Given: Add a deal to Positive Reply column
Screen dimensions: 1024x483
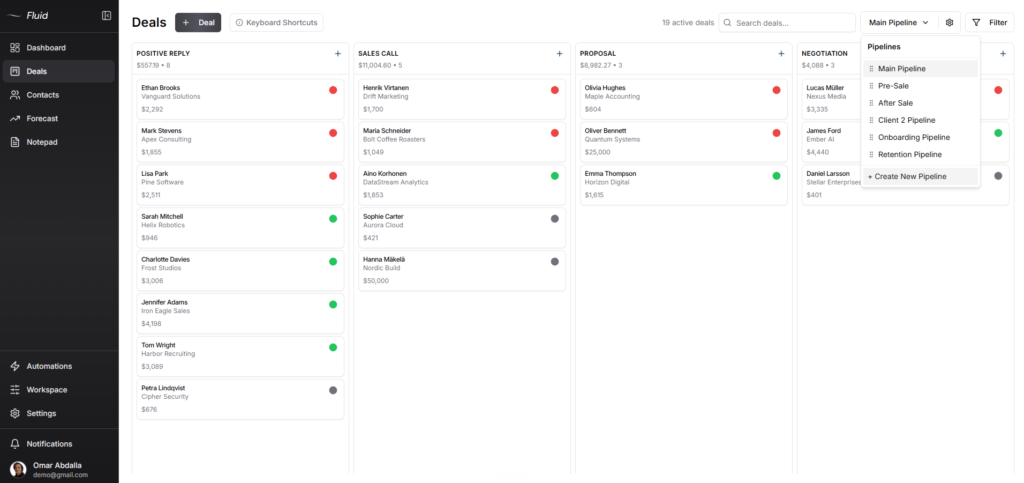Looking at the screenshot, I should coord(338,54).
